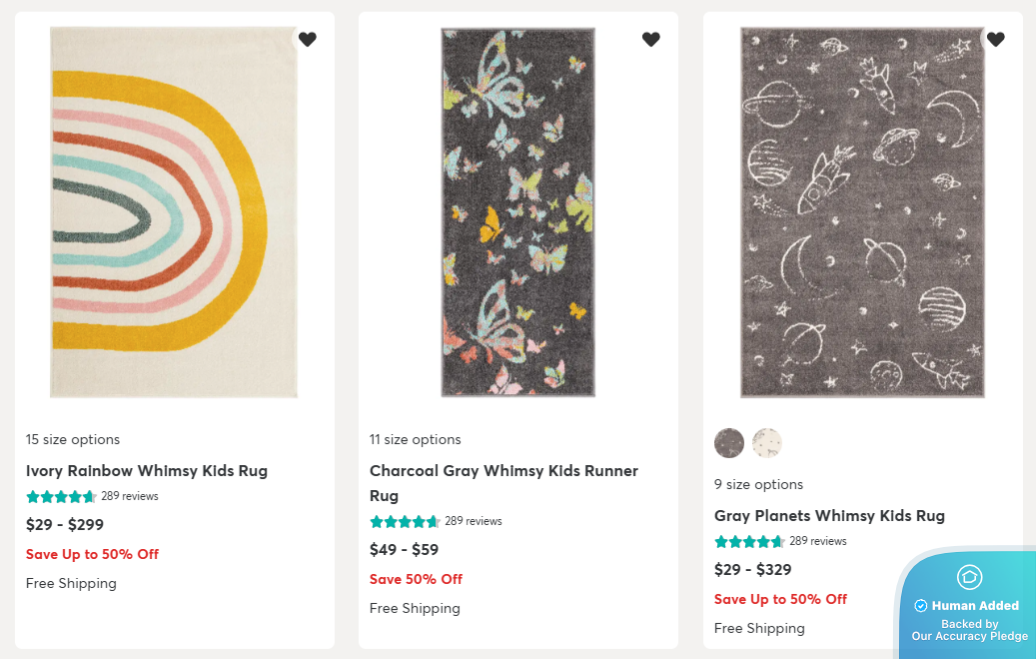Choose the ivory color swatch on planets rug

[x=766, y=443]
